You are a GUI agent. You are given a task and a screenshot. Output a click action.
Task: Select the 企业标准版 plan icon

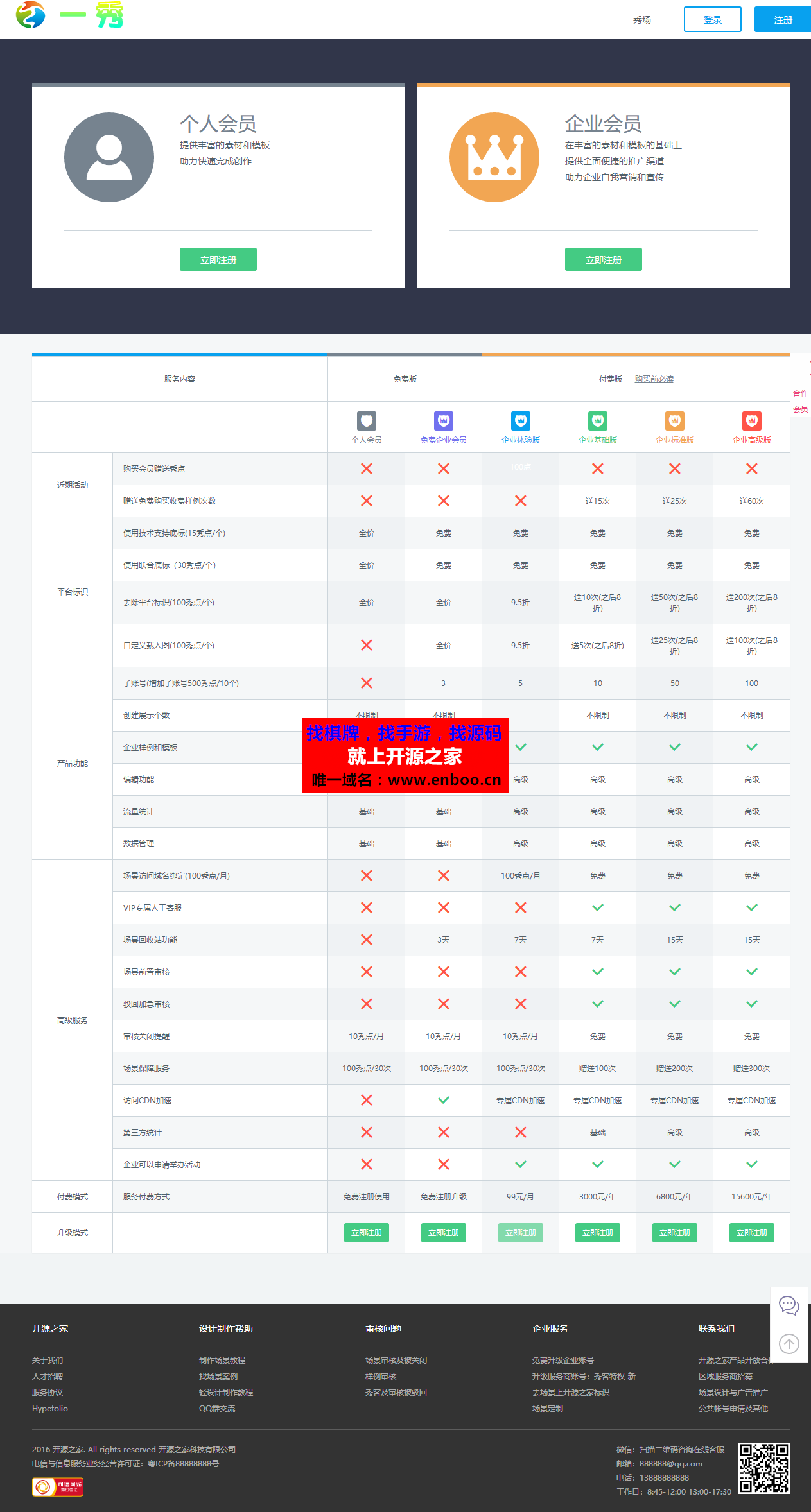pyautogui.click(x=675, y=421)
